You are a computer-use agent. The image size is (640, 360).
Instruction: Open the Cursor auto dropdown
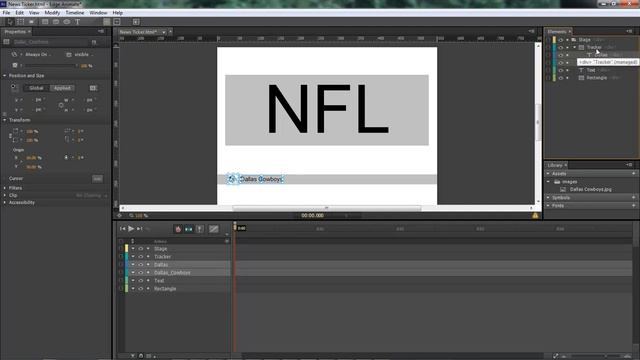tap(97, 179)
